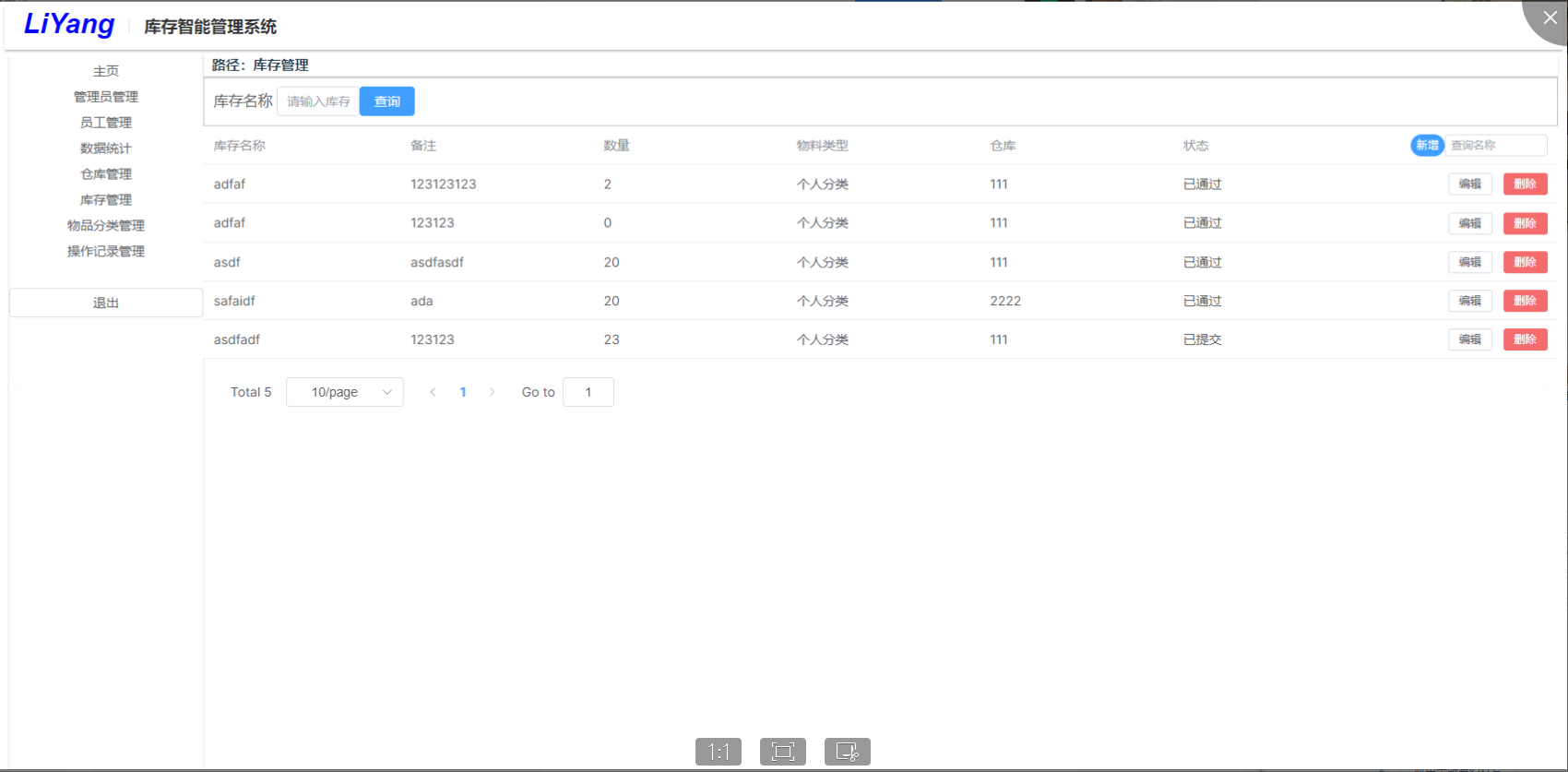This screenshot has height=772, width=1568.
Task: Go to previous page arrow
Action: tap(433, 392)
